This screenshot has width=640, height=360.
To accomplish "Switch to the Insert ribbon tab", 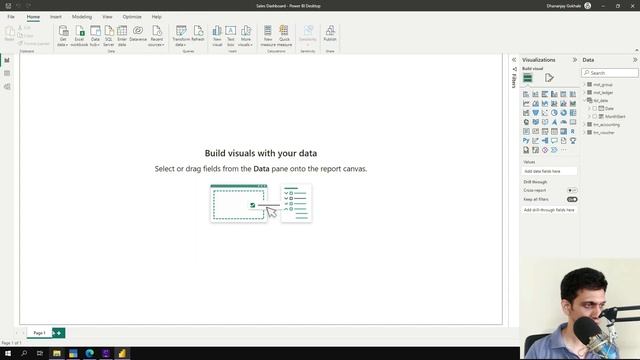I will pyautogui.click(x=56, y=17).
